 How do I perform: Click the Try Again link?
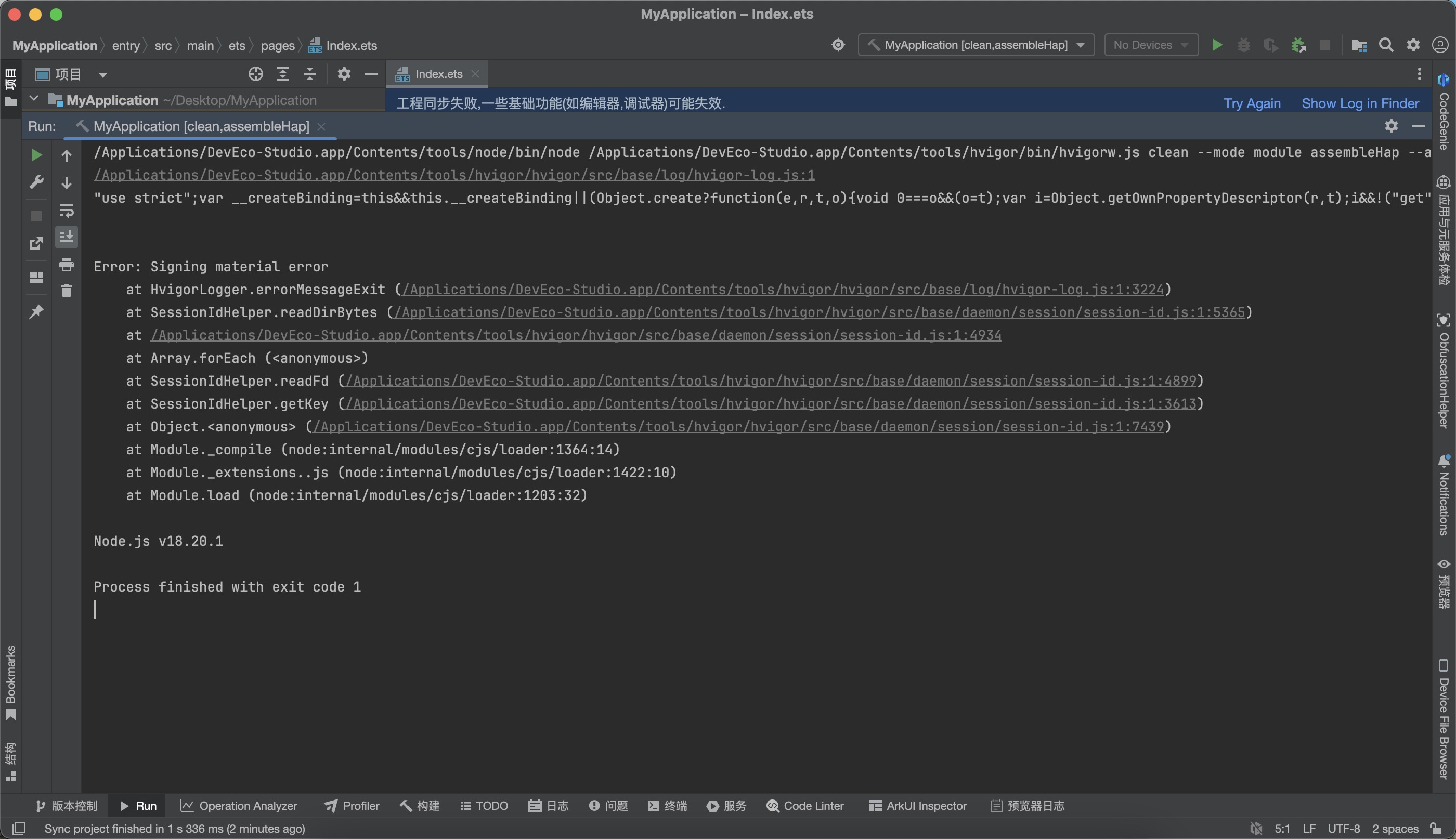click(1251, 103)
